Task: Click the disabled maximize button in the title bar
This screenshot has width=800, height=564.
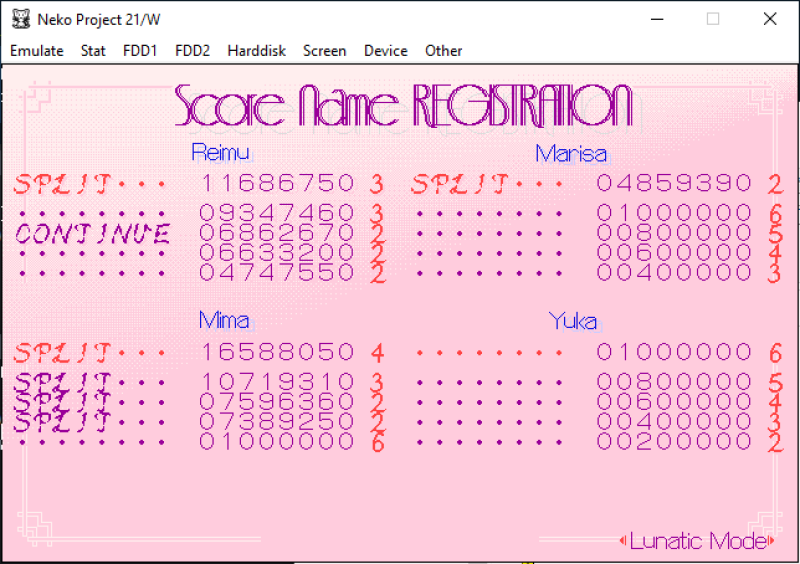Action: point(713,19)
